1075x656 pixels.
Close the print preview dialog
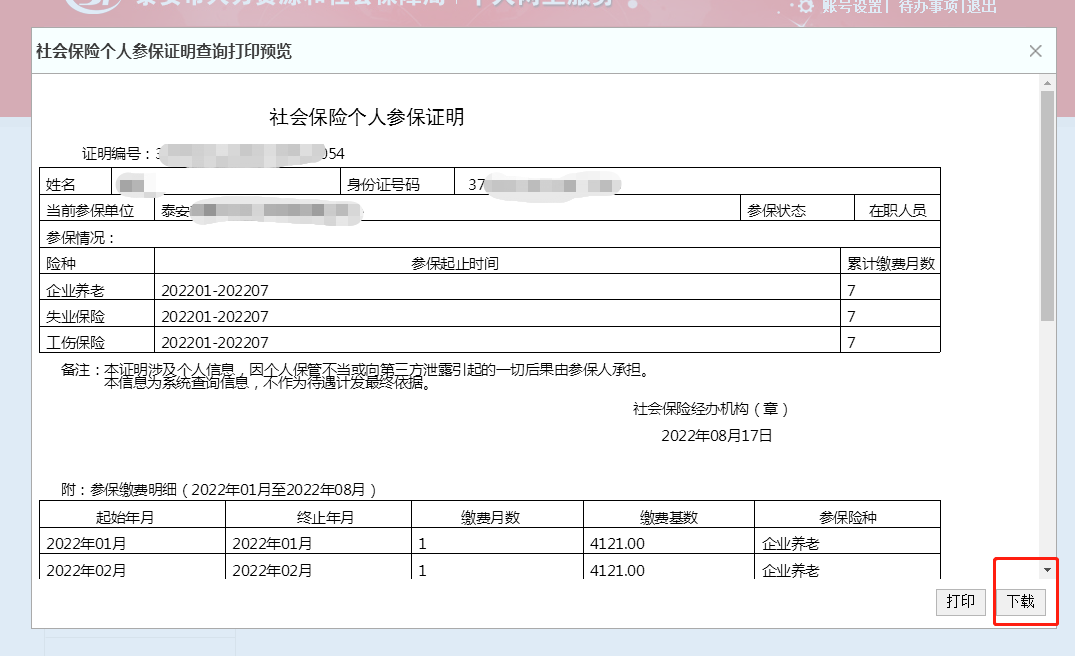coord(1035,51)
